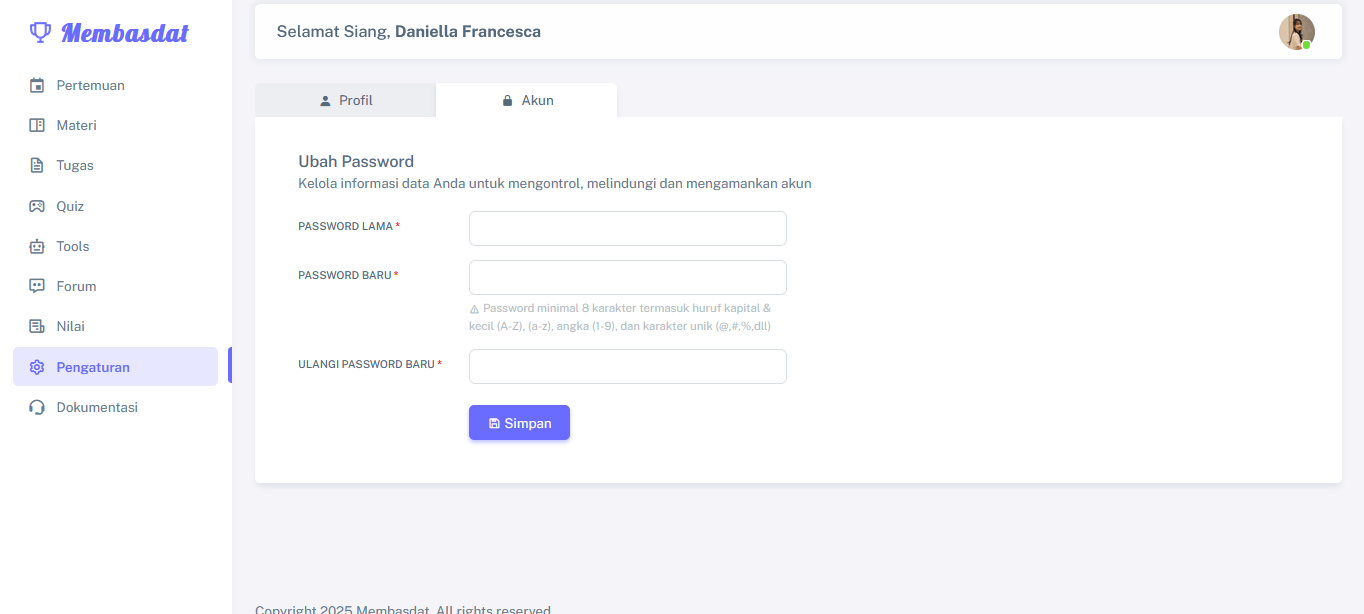Click the person icon on Profil tab
The height and width of the screenshot is (614, 1364).
click(325, 100)
